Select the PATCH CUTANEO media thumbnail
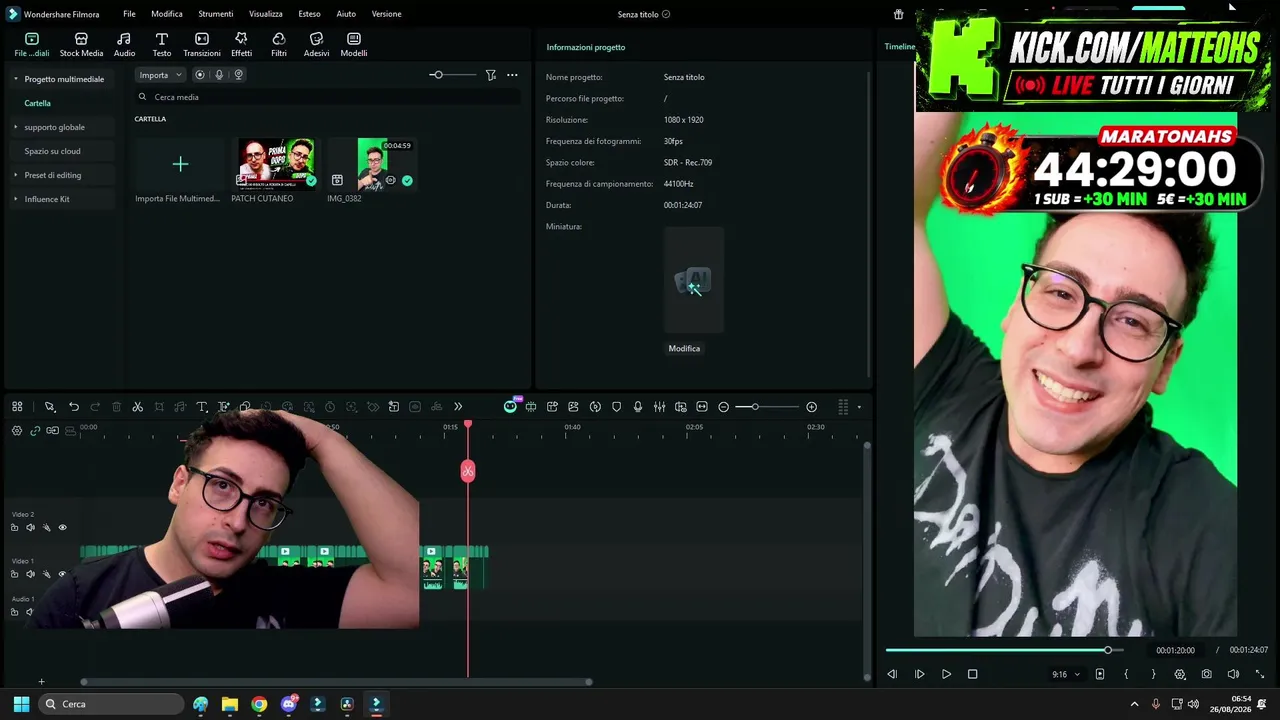1280x720 pixels. (276, 164)
